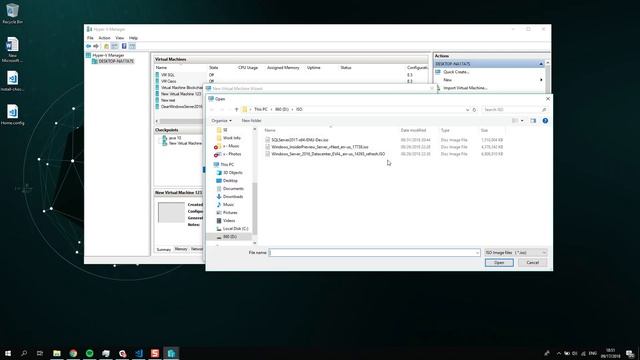
Task: Open Chrome from the taskbar
Action: click(73, 353)
